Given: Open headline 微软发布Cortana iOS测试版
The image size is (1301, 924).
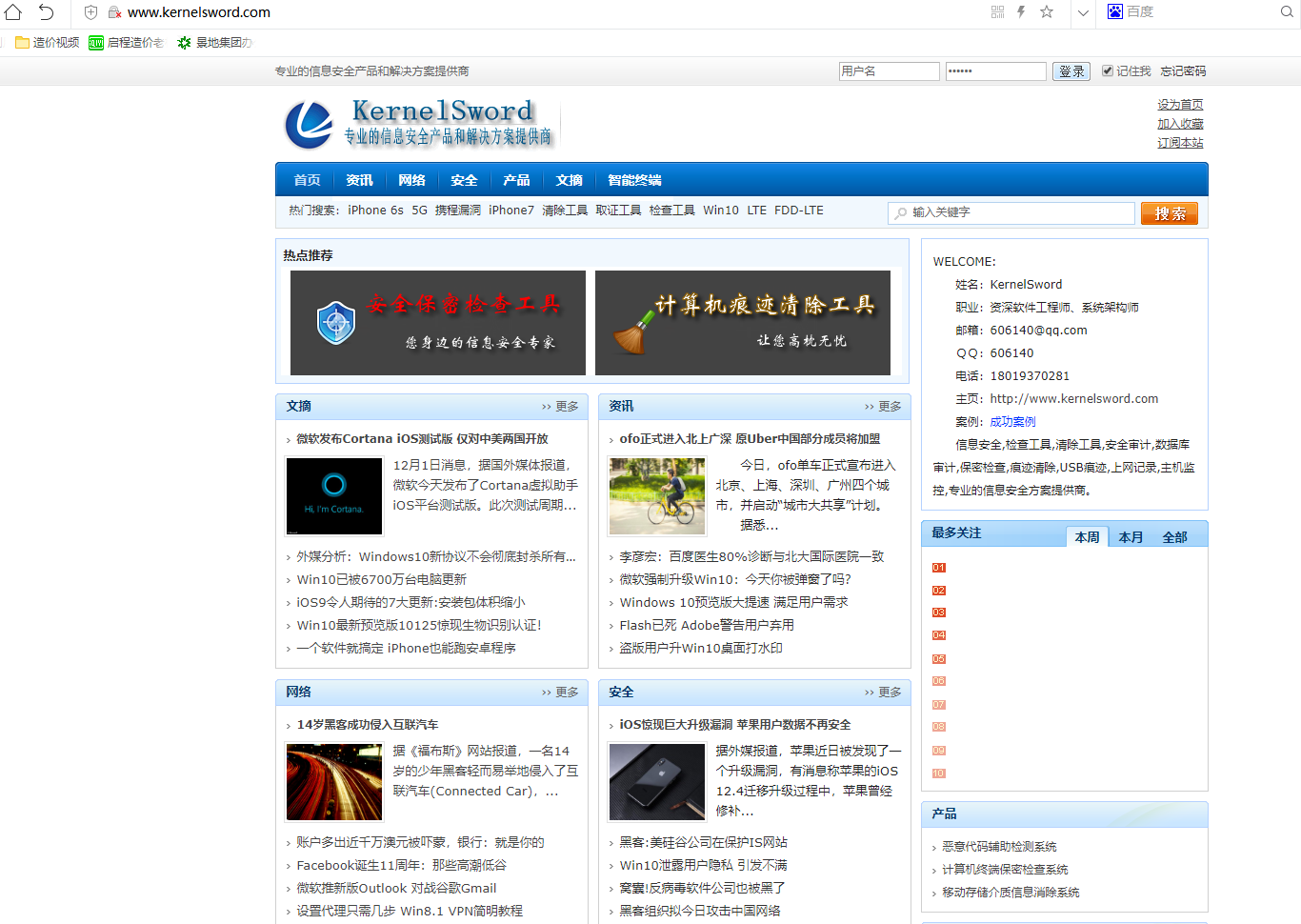Looking at the screenshot, I should [x=422, y=439].
